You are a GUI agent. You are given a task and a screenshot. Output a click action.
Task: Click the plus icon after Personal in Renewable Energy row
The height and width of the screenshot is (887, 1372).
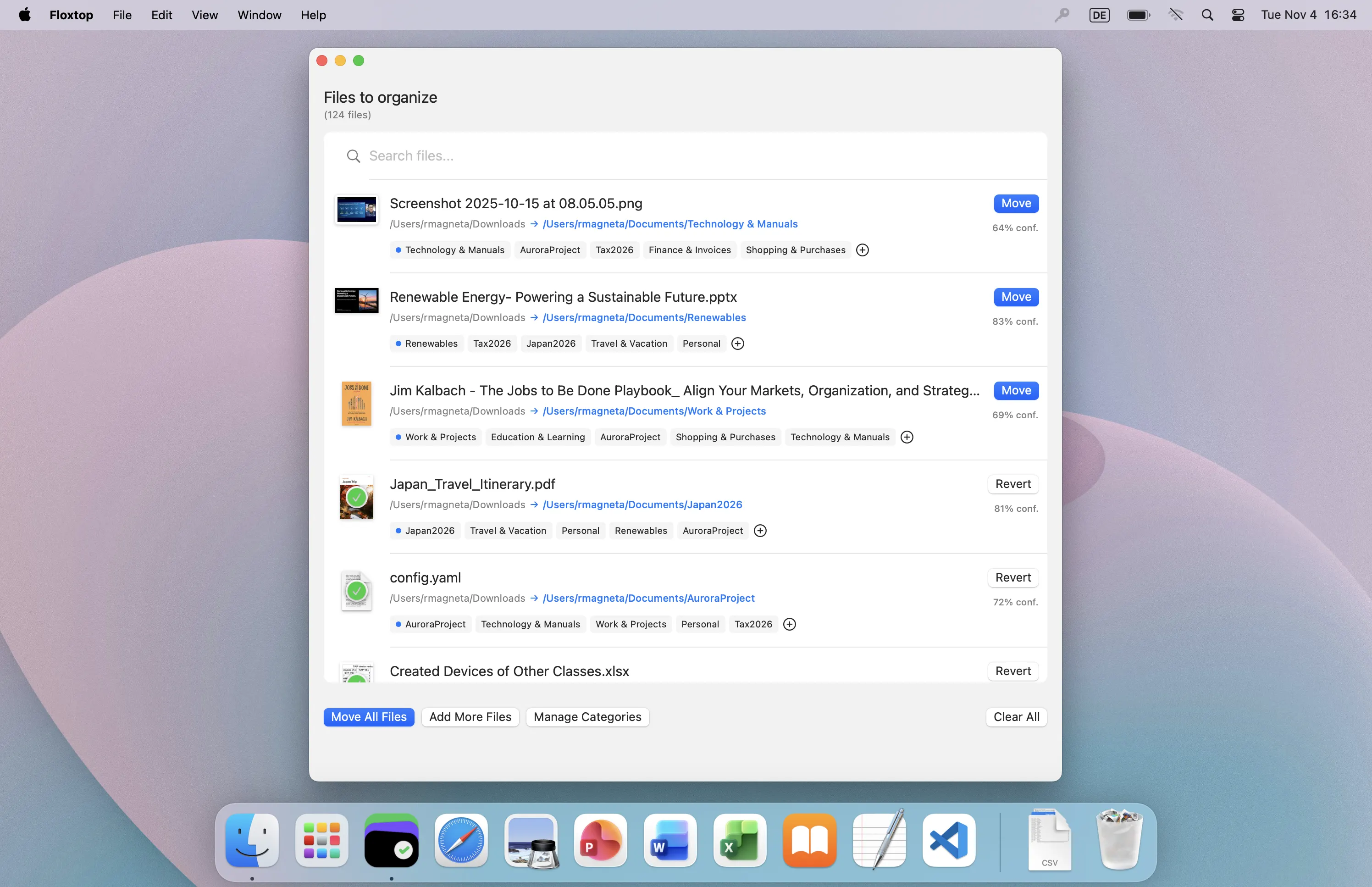pyautogui.click(x=737, y=344)
